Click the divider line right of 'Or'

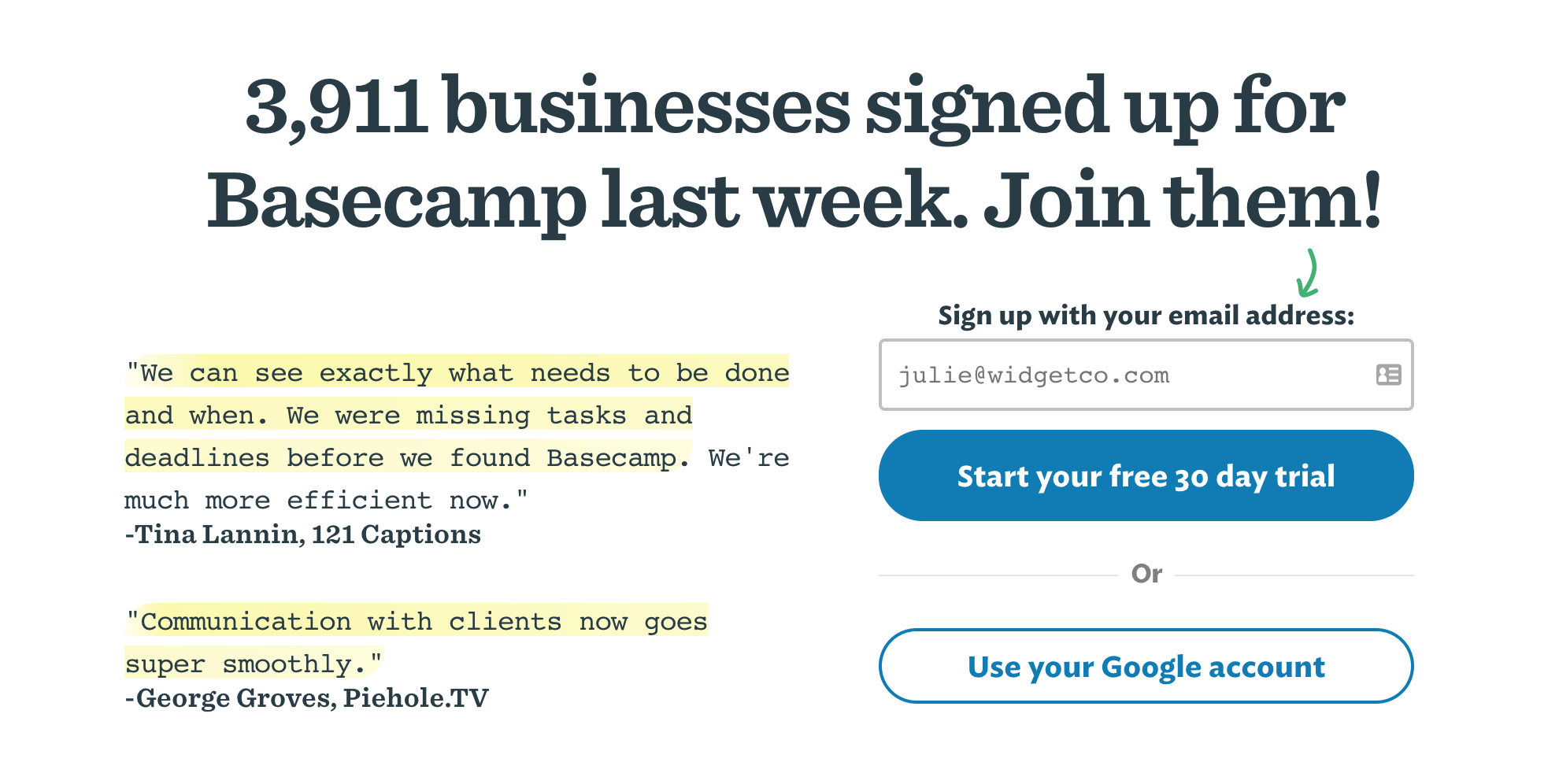(1294, 575)
